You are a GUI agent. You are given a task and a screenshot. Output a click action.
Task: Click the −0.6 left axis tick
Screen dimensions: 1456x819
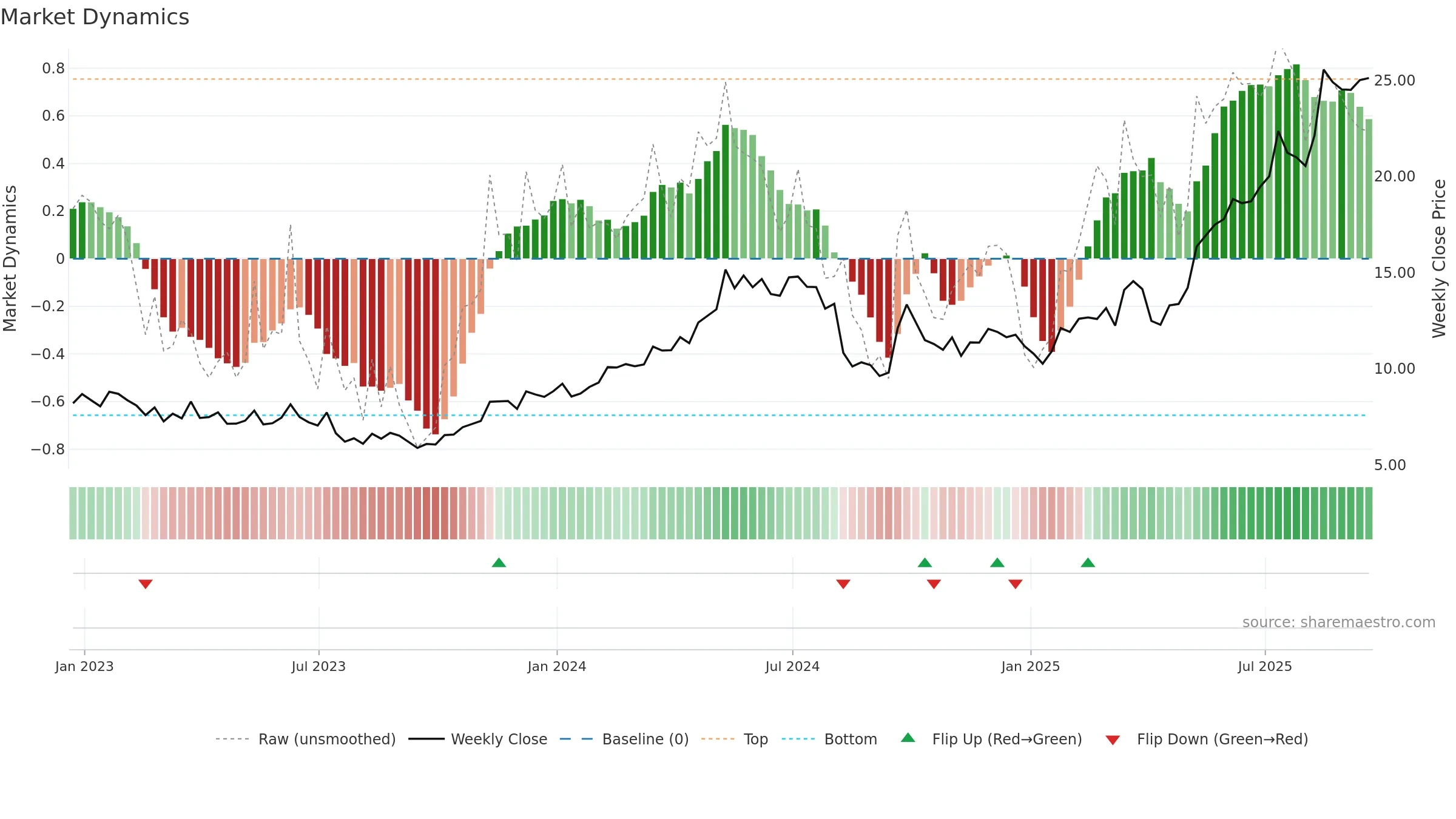pyautogui.click(x=48, y=401)
